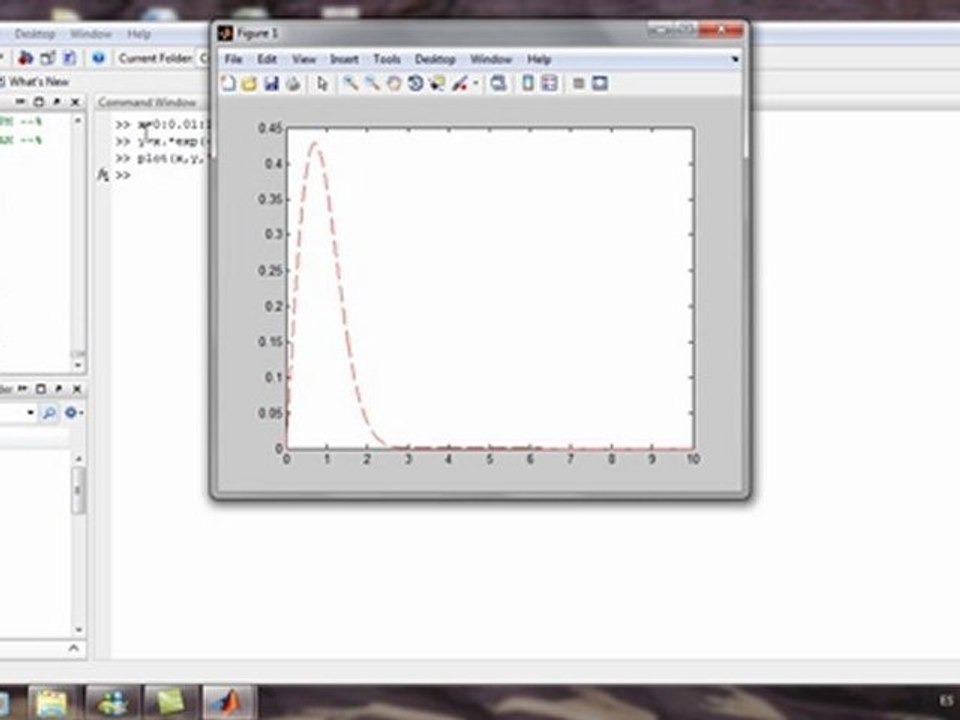The image size is (960, 720).
Task: Click the Profiler icon in MATLAB toolbar
Action: click(x=69, y=58)
